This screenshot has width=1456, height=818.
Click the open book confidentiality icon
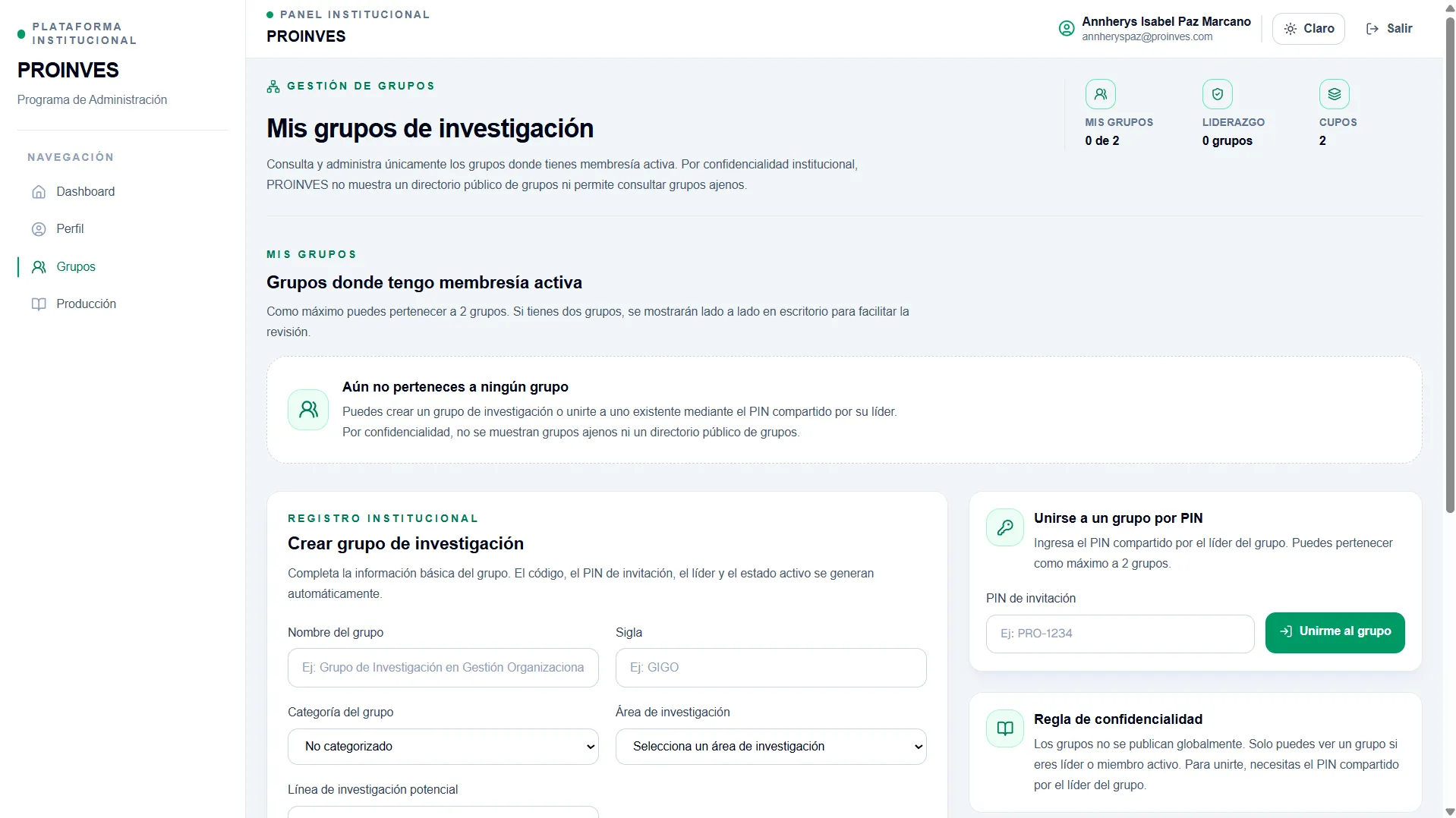(1005, 728)
